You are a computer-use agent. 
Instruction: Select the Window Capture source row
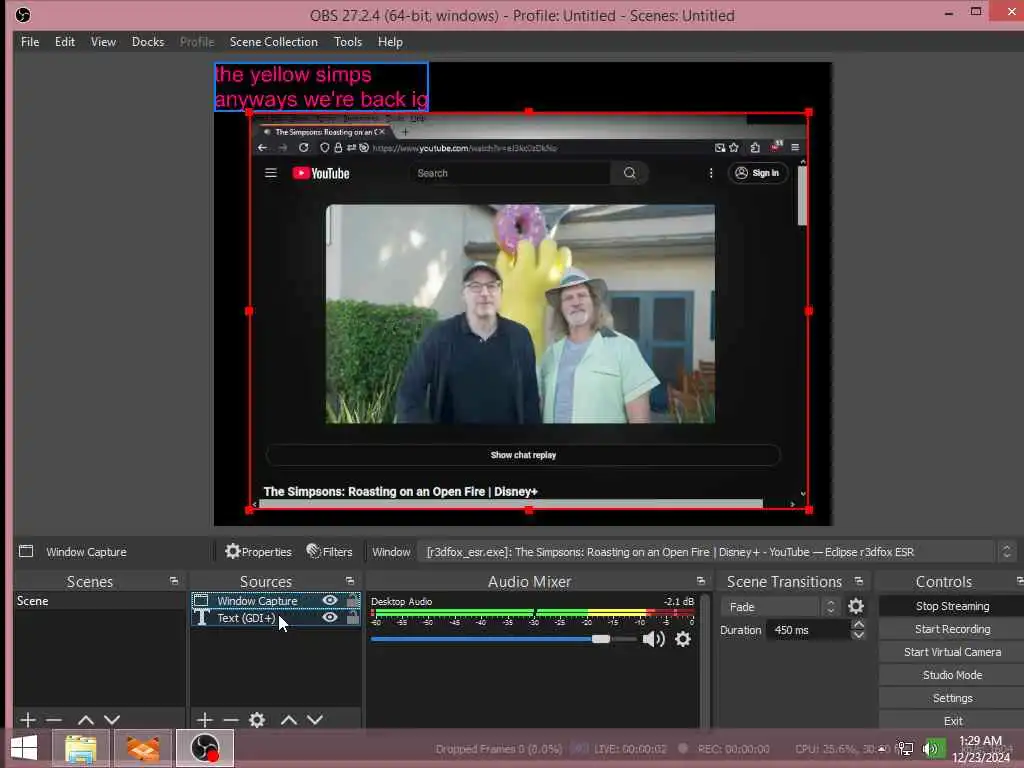coord(275,600)
